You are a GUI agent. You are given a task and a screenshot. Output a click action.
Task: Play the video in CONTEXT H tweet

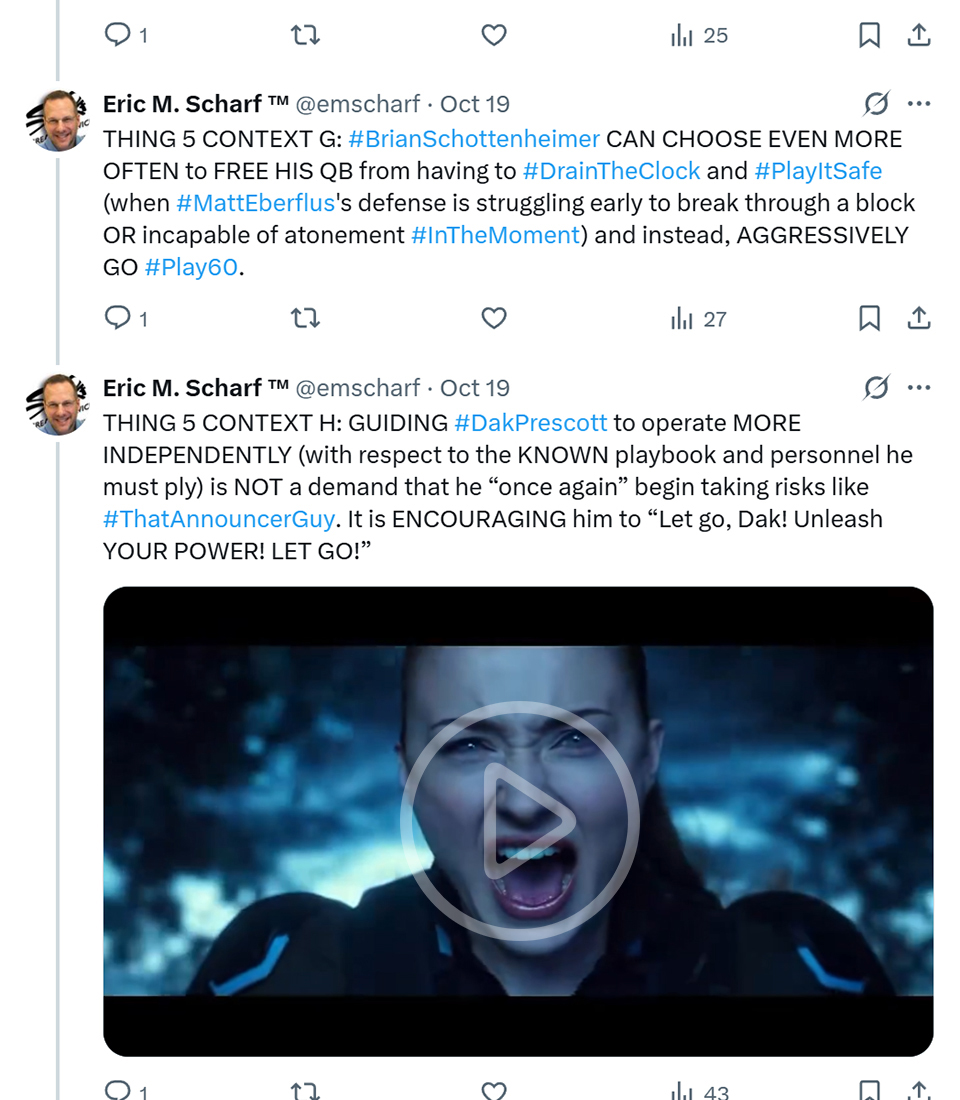519,821
